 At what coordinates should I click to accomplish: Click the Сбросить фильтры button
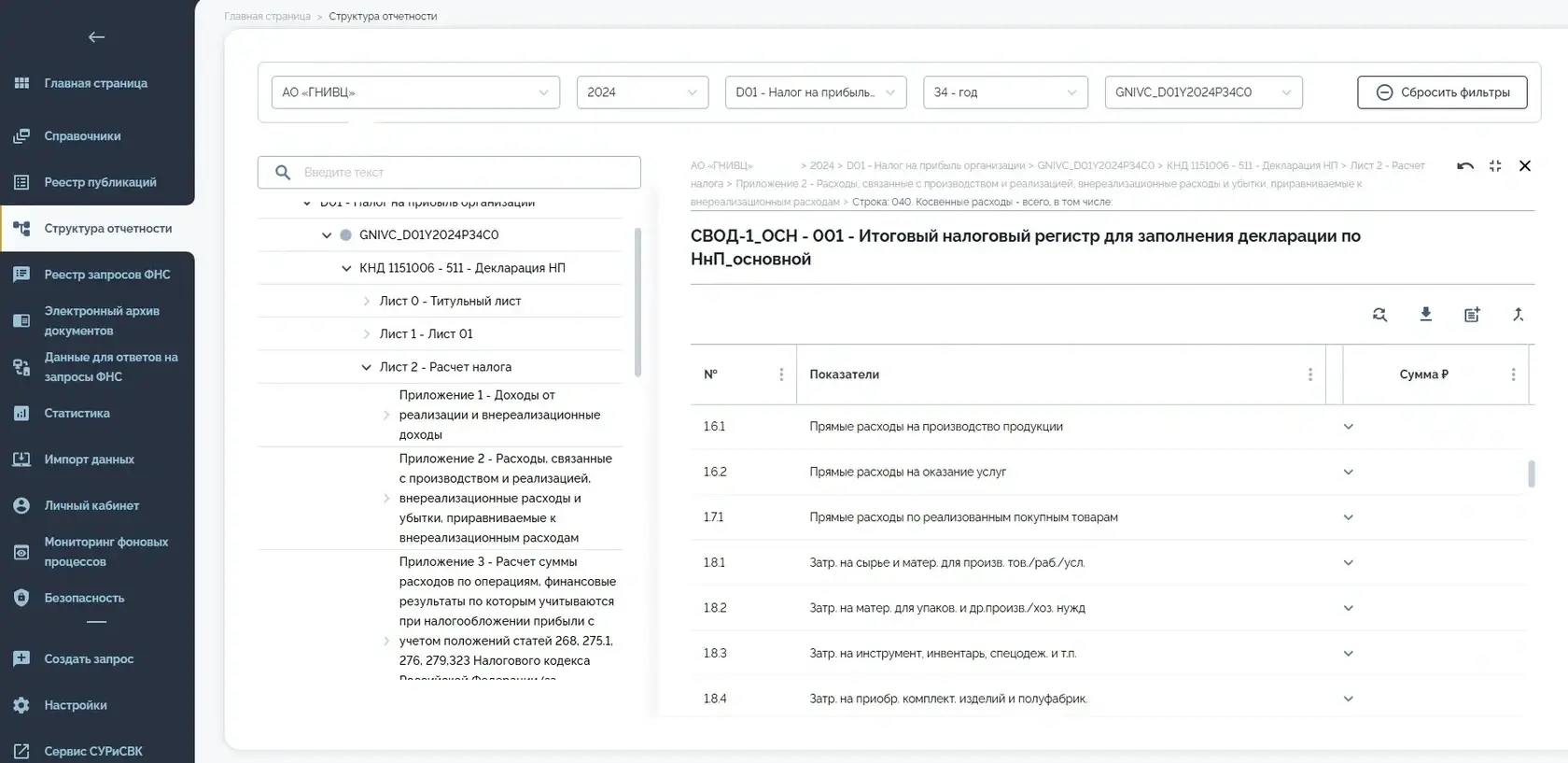[x=1442, y=92]
